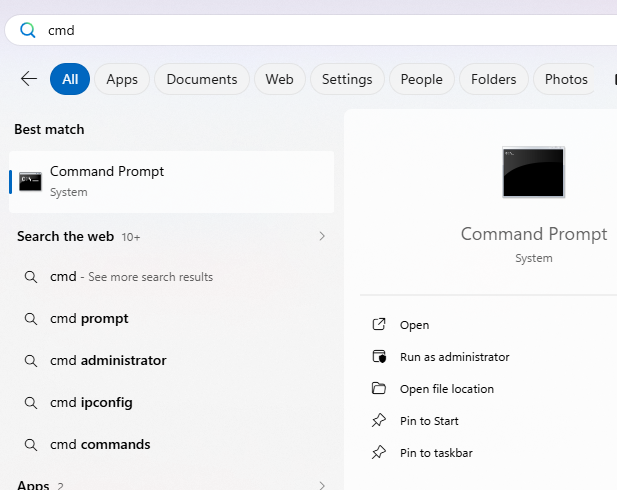Open the Web filter tab
This screenshot has width=617, height=490.
coord(280,79)
